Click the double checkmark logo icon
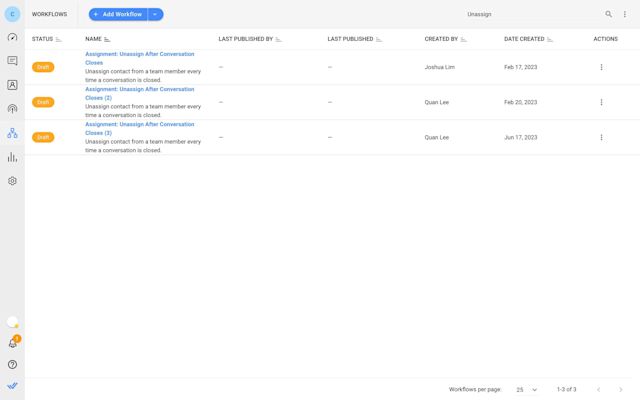The image size is (640, 400). (12, 385)
